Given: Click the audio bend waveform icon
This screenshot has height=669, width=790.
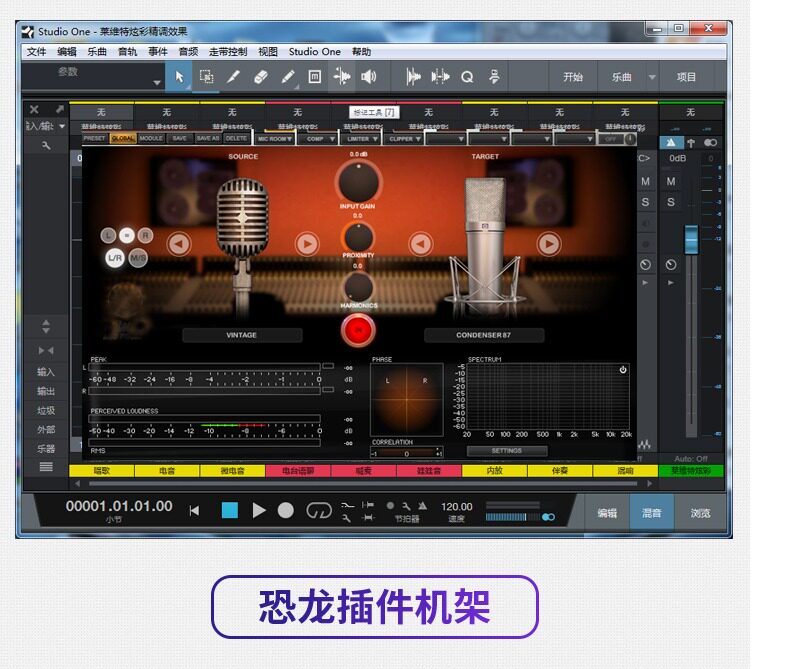Looking at the screenshot, I should click(413, 77).
